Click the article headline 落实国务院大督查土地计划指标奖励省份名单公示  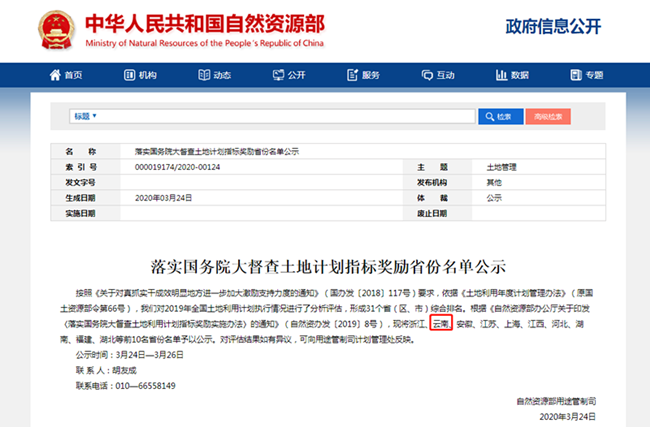324,267
